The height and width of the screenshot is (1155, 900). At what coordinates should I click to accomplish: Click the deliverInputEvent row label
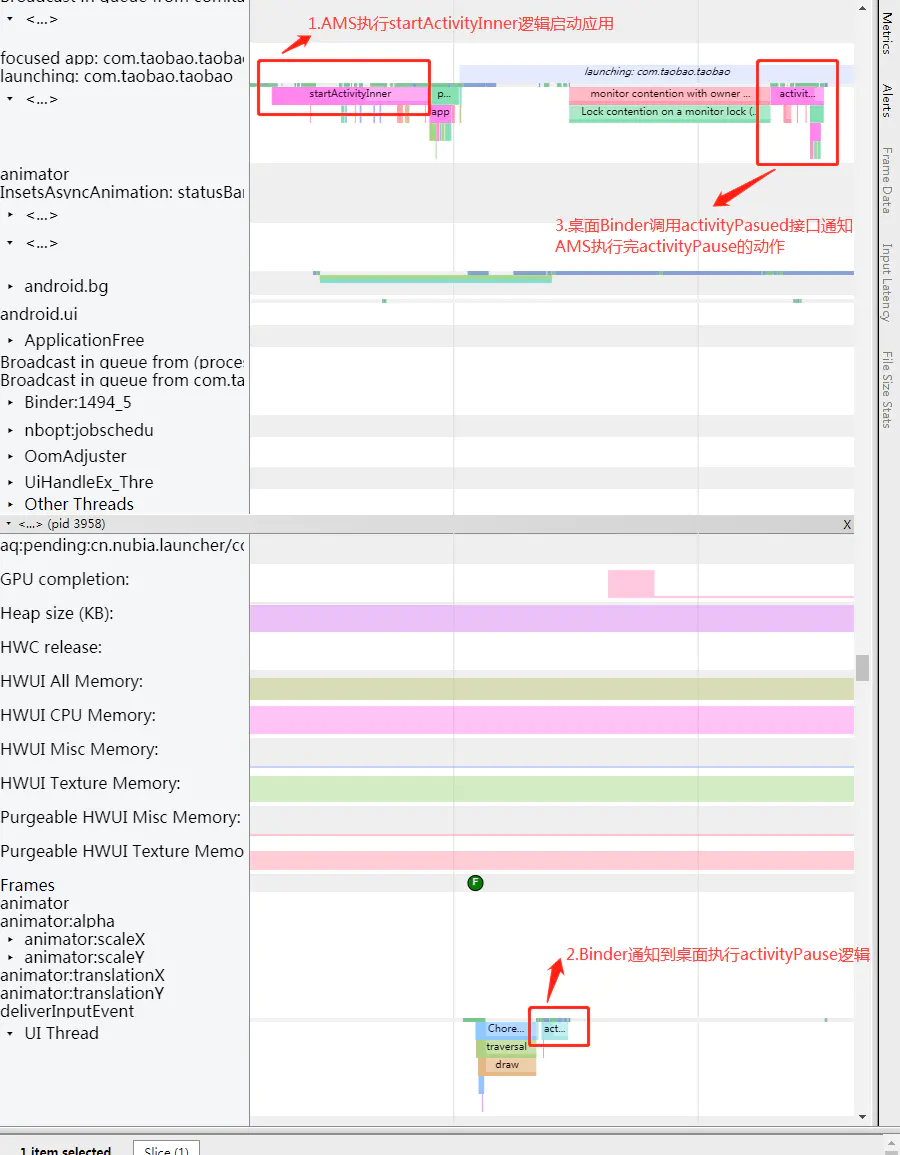point(67,1012)
